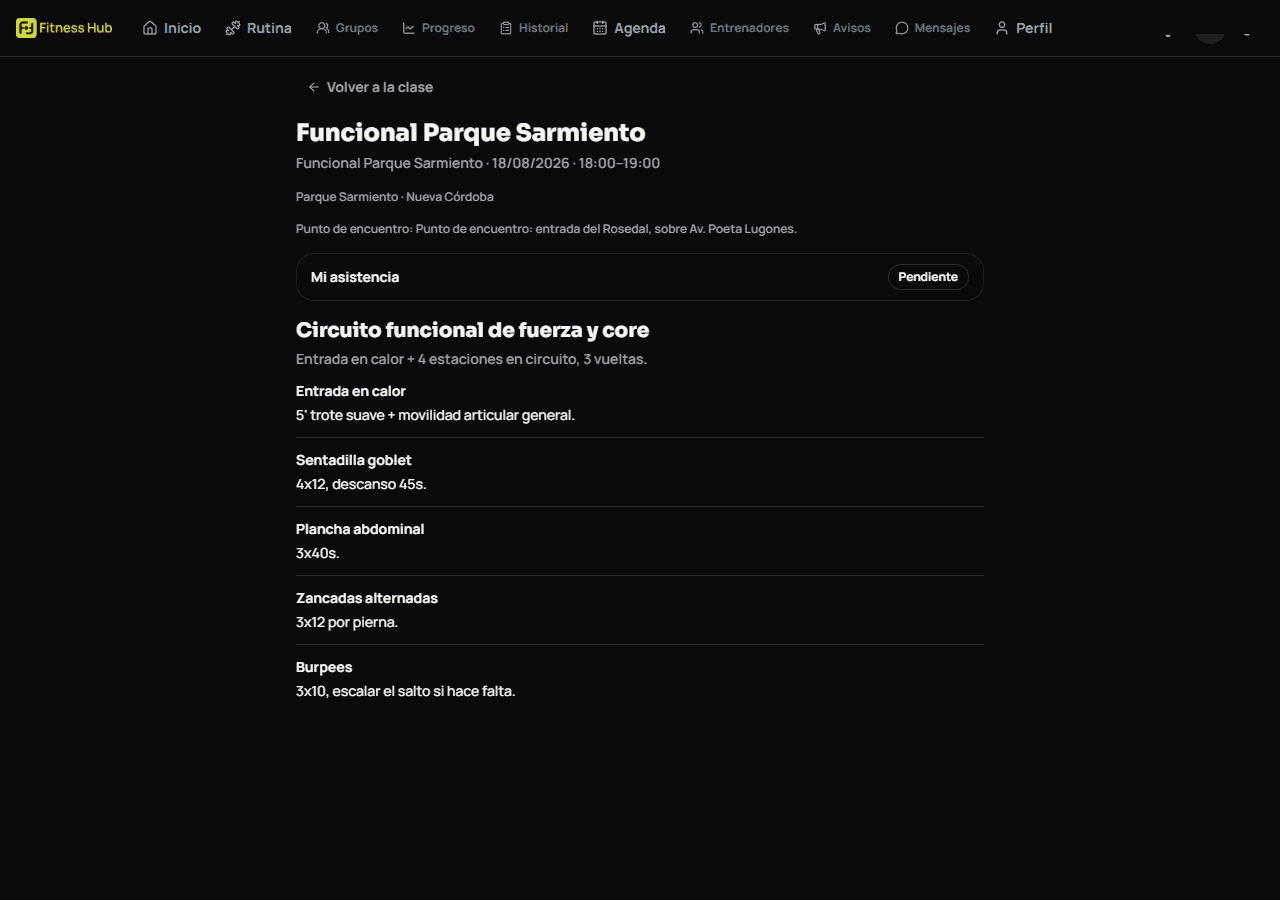Click the Pendiente attendance status badge
This screenshot has width=1280, height=900.
(928, 277)
